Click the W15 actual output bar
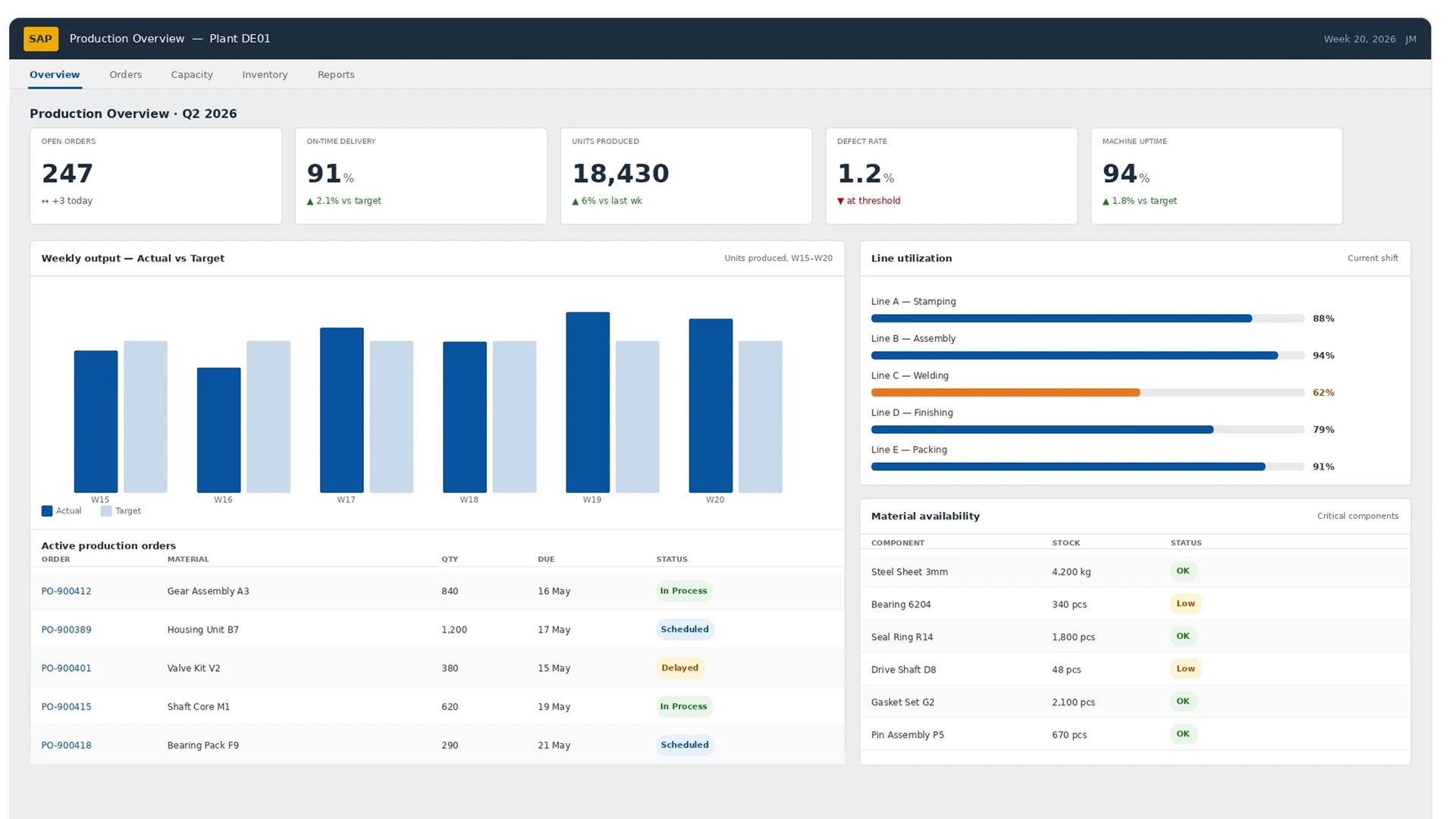The height and width of the screenshot is (819, 1456). (96, 422)
